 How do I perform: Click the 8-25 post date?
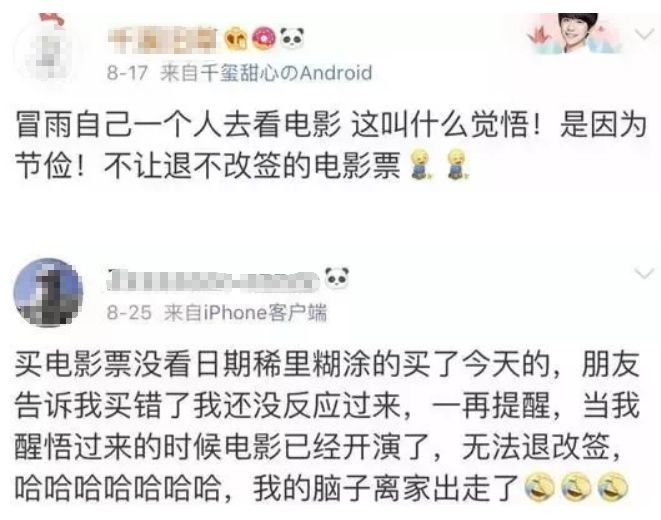click(129, 313)
